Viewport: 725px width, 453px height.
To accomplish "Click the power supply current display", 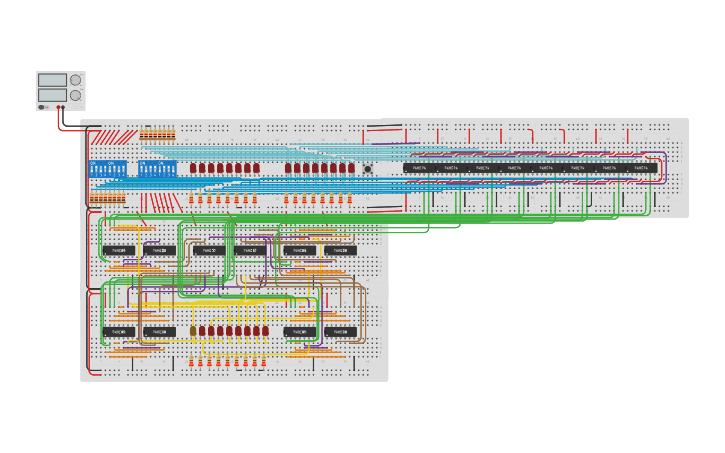I will (x=53, y=95).
